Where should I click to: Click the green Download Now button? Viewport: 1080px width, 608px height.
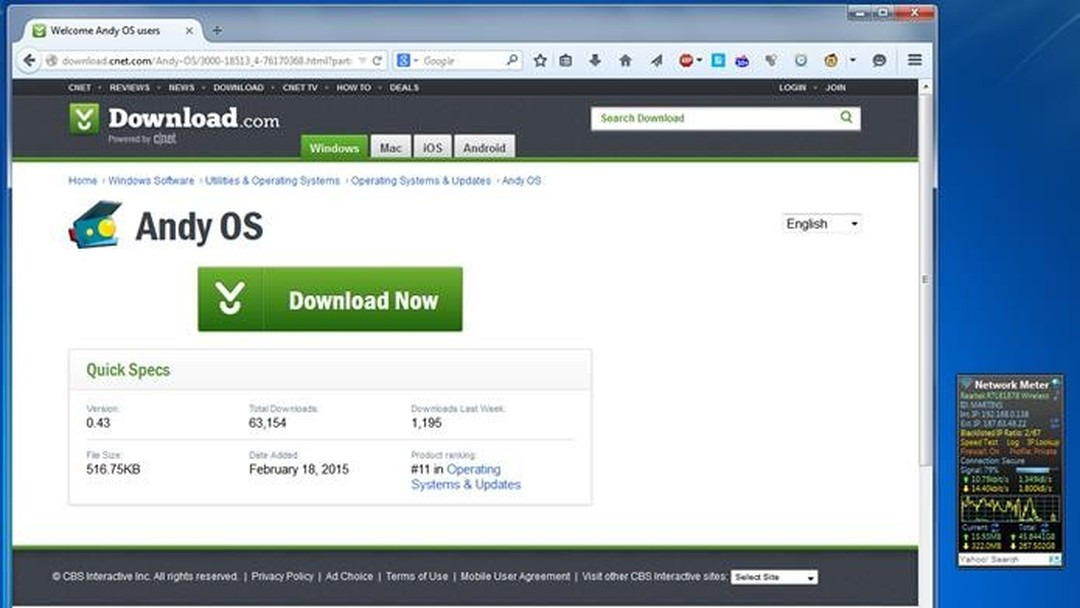click(x=330, y=299)
